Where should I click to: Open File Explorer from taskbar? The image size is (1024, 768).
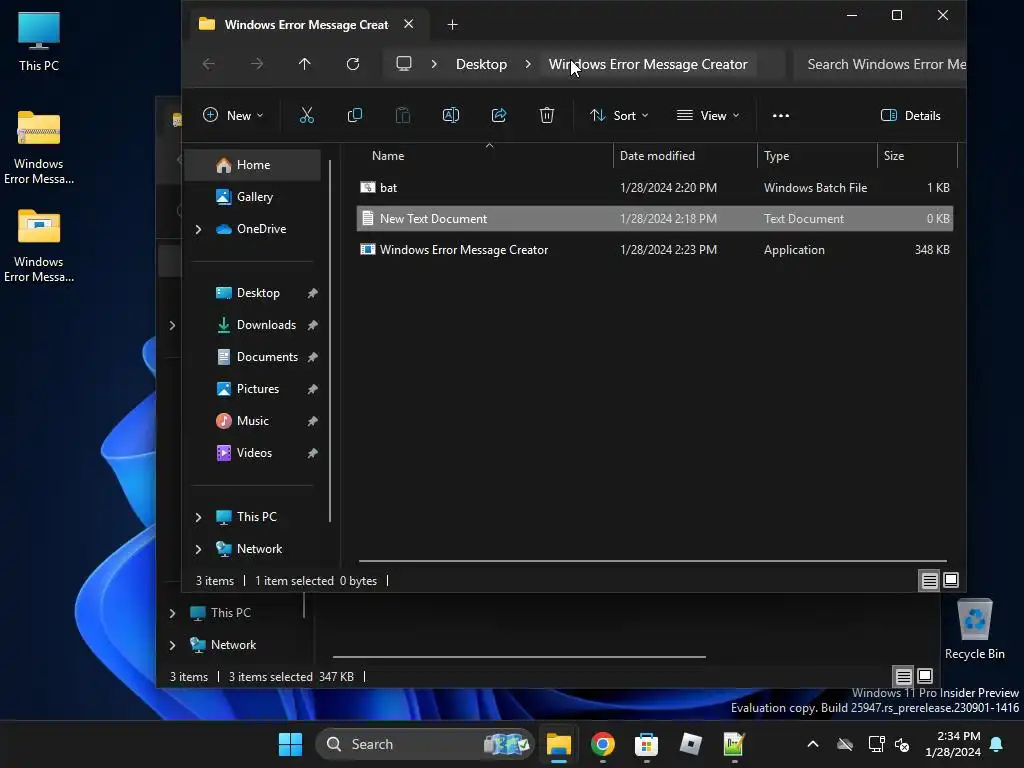[x=558, y=744]
